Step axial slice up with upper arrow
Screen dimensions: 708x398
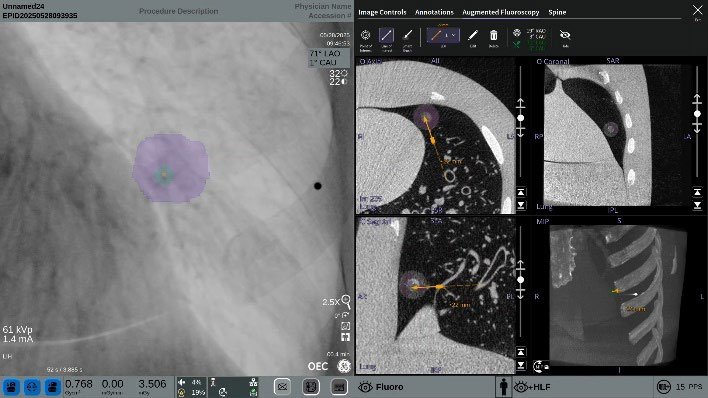point(521,104)
